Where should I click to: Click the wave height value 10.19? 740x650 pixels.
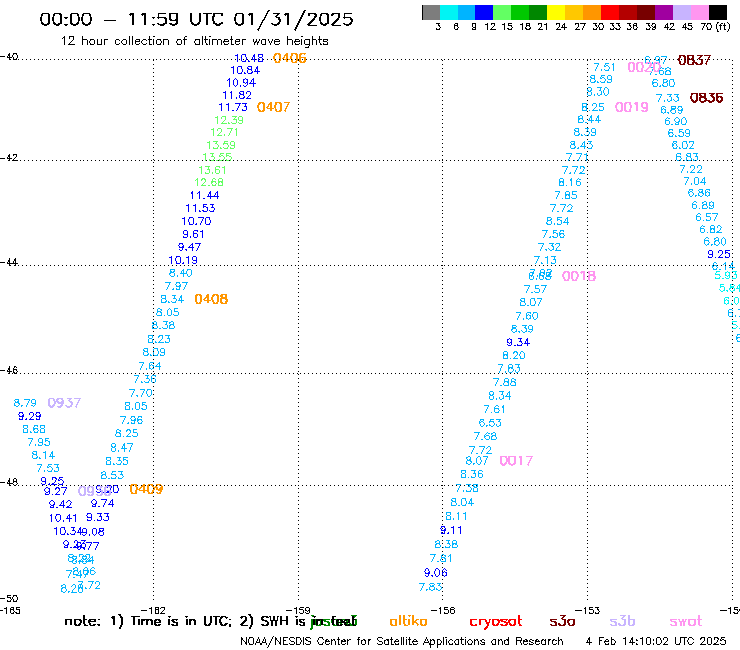tap(183, 260)
